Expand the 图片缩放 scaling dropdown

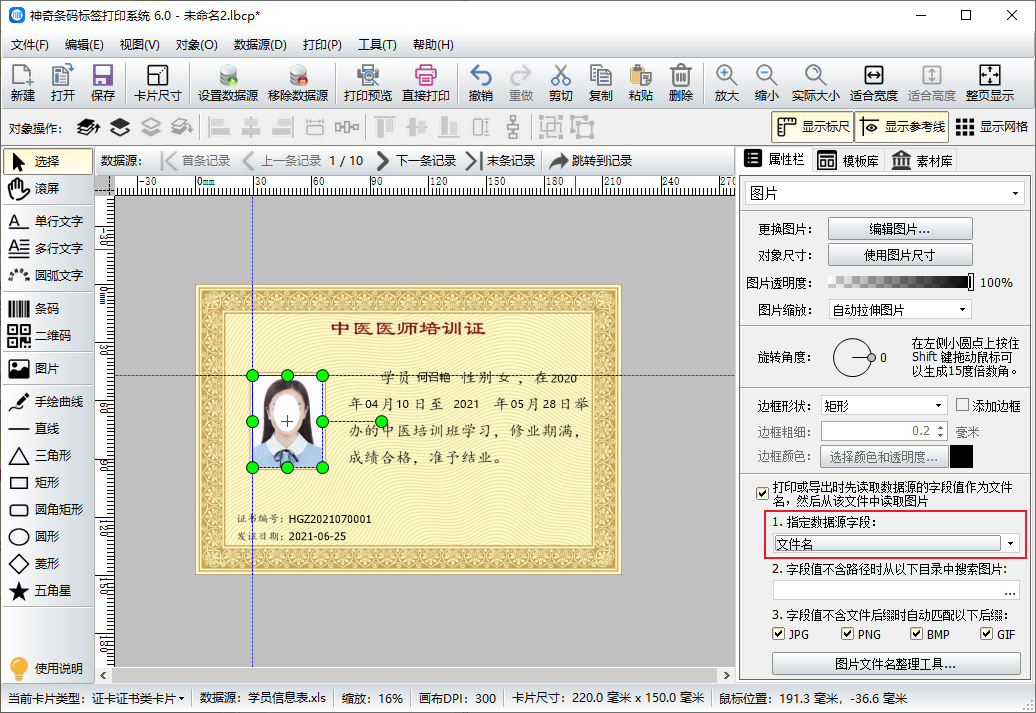(x=900, y=310)
